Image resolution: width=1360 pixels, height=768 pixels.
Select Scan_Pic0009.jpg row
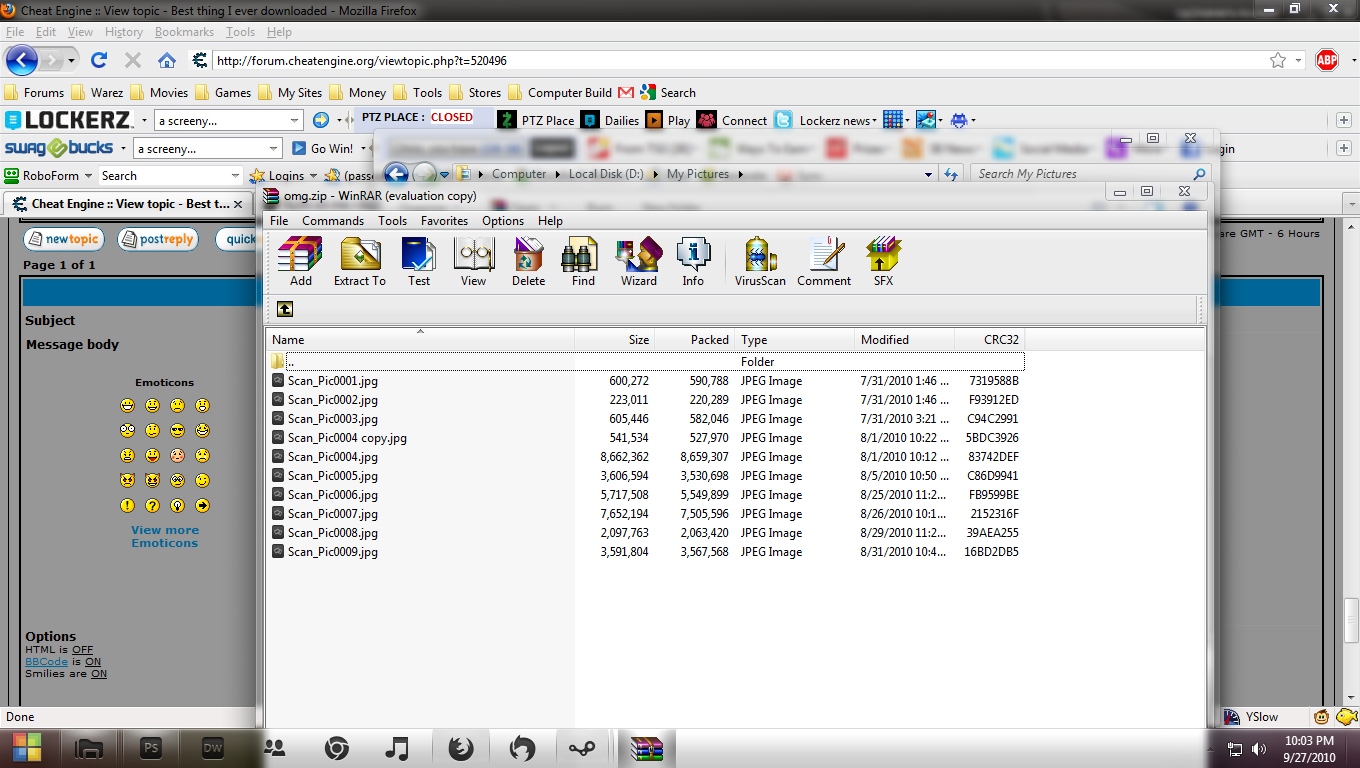coord(645,552)
